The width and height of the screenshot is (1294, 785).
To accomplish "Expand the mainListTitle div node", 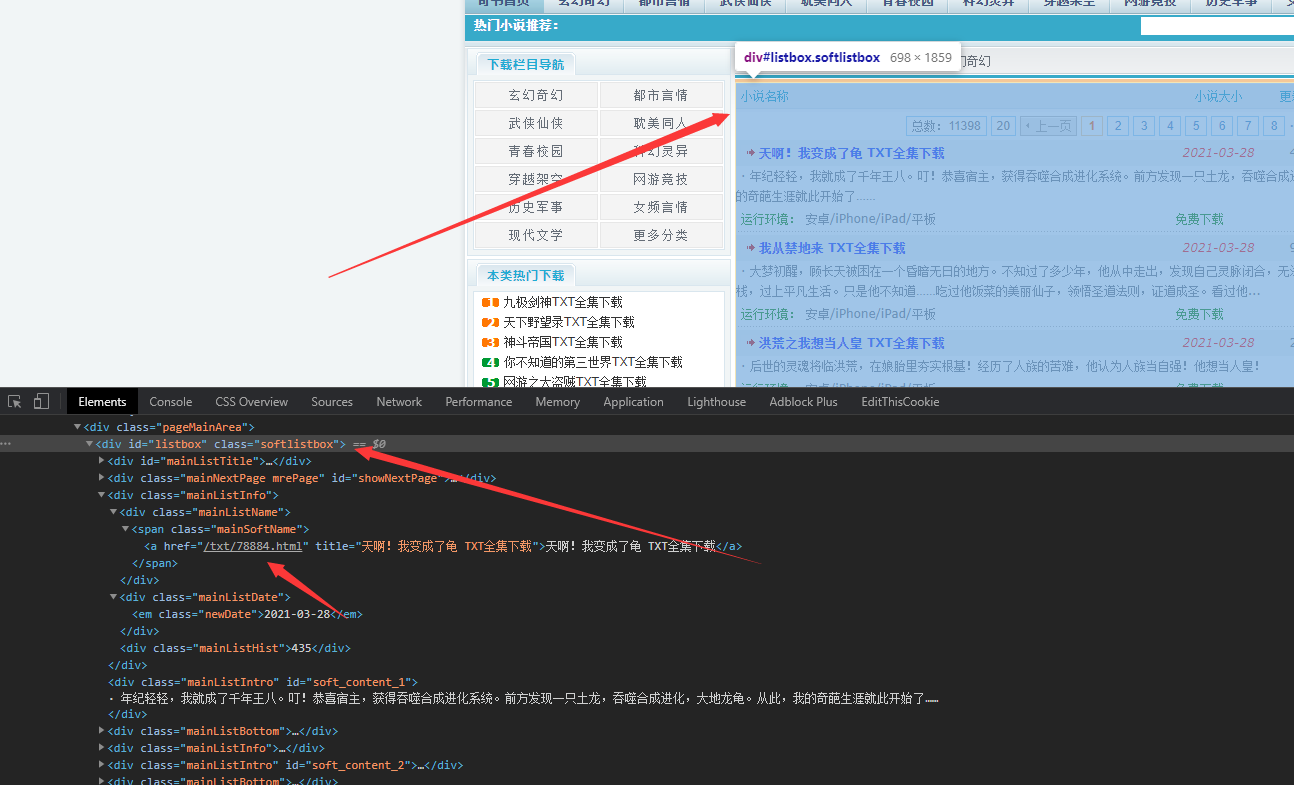I will click(101, 461).
